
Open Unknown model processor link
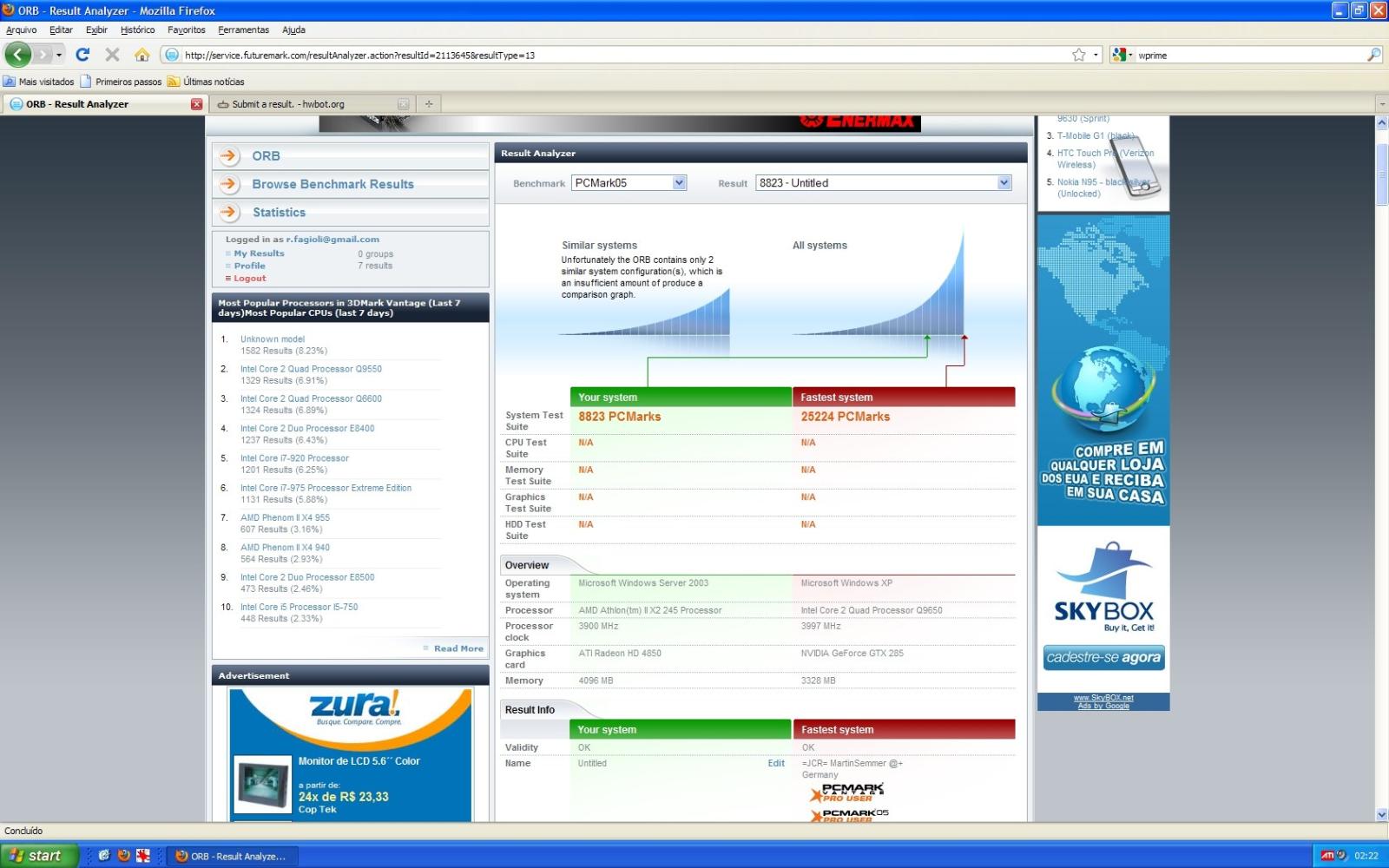[x=273, y=339]
